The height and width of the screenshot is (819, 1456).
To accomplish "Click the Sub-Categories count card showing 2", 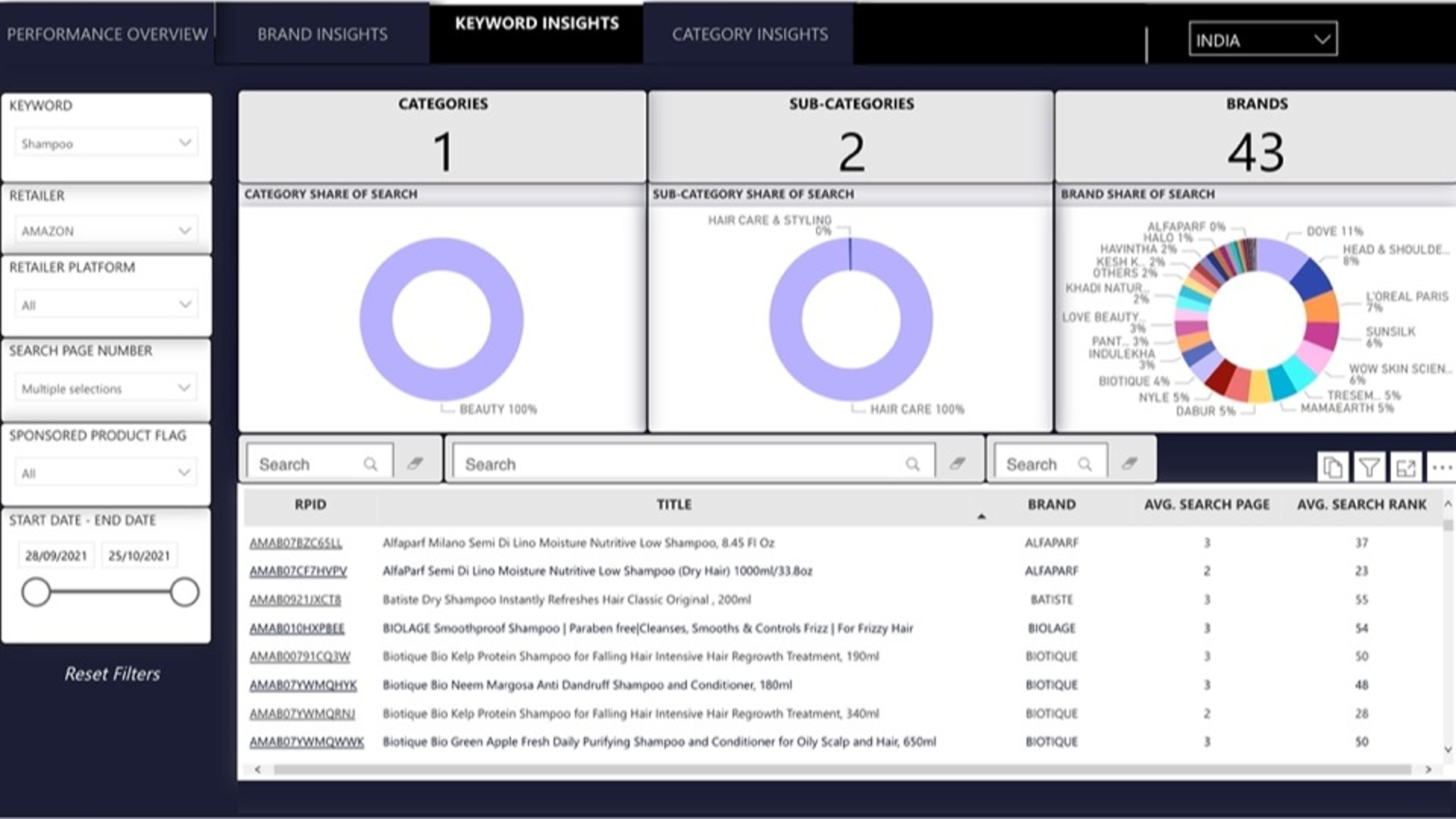I will point(851,137).
